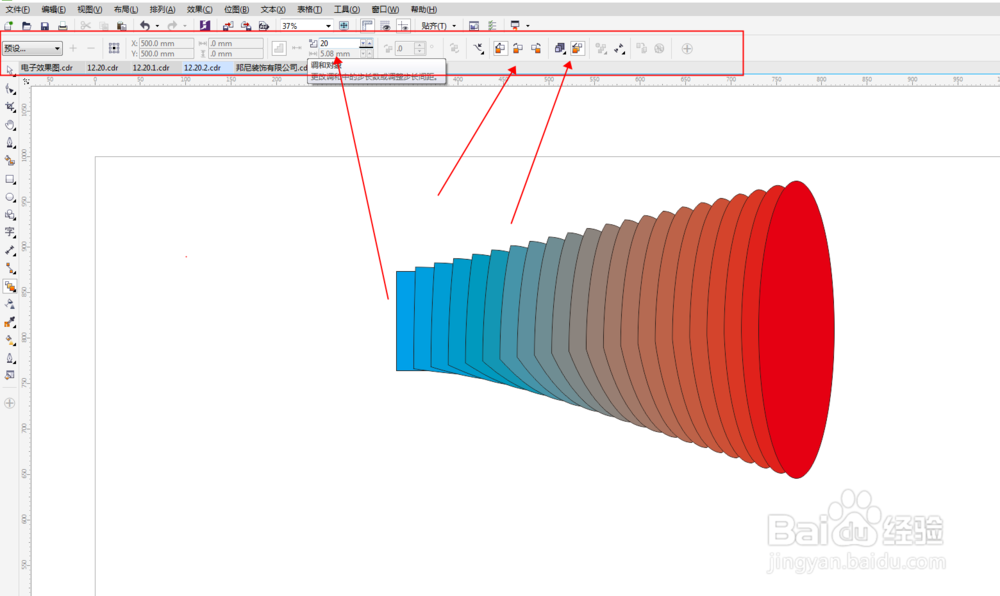Toggle the size acceleration button
The height and width of the screenshot is (596, 1000).
(578, 48)
